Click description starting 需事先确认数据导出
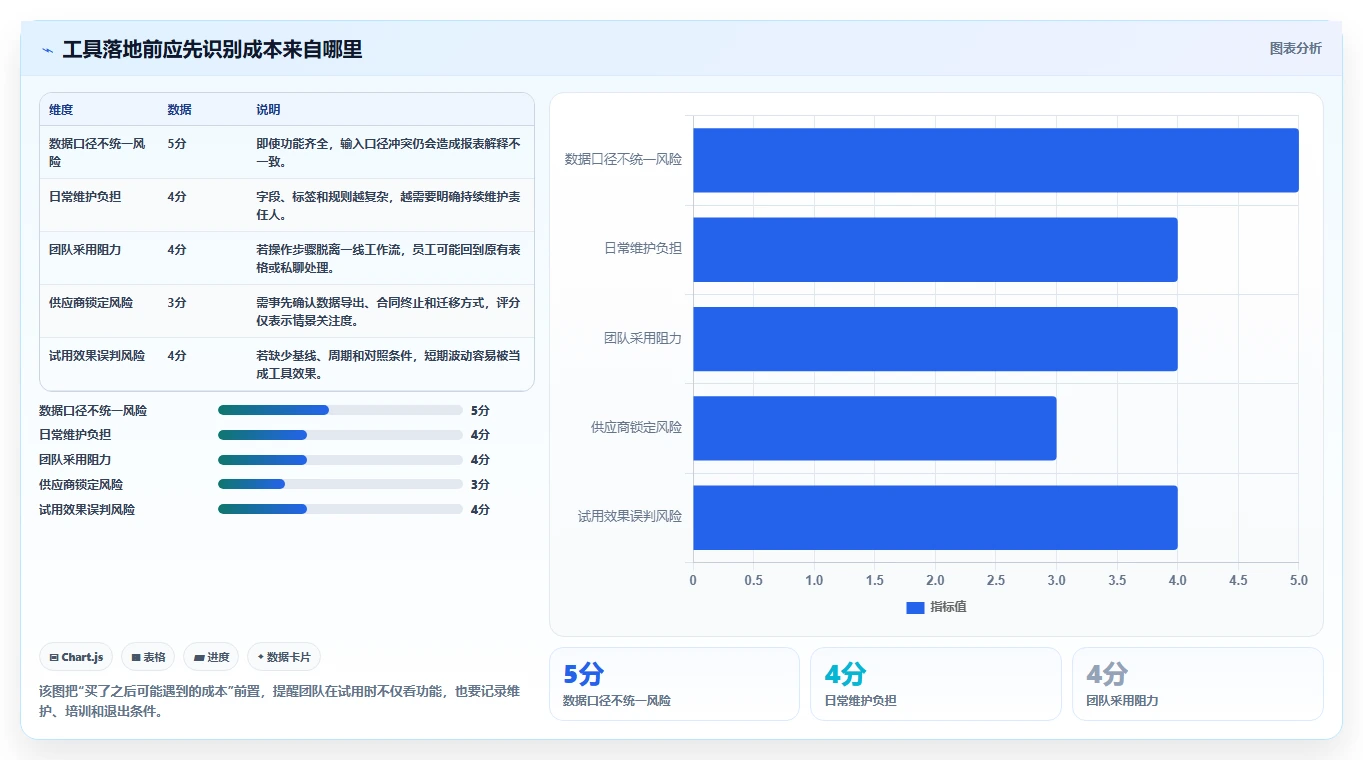Image resolution: width=1363 pixels, height=760 pixels. coord(389,311)
